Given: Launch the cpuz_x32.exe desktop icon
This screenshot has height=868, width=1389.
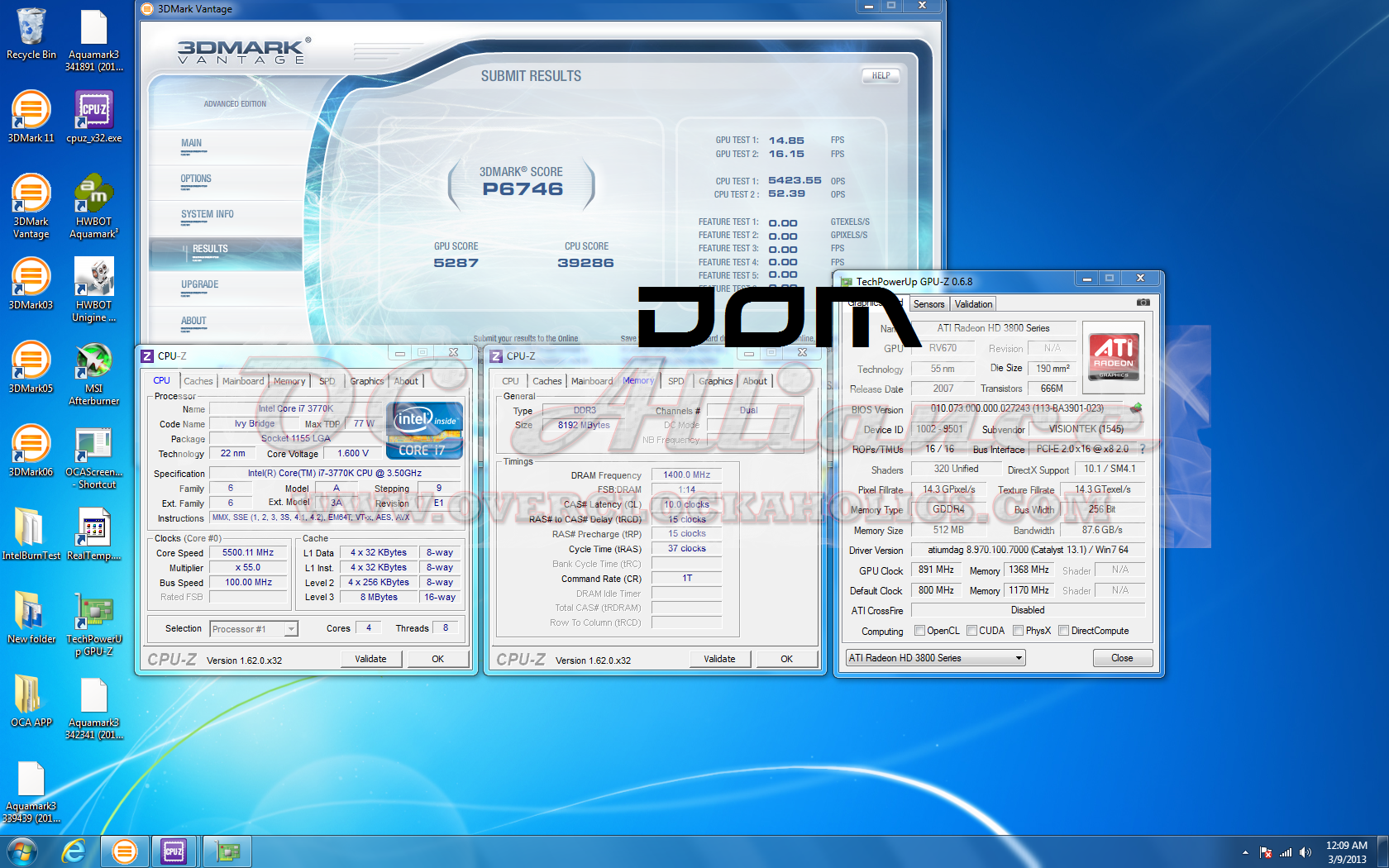Looking at the screenshot, I should pos(93,117).
